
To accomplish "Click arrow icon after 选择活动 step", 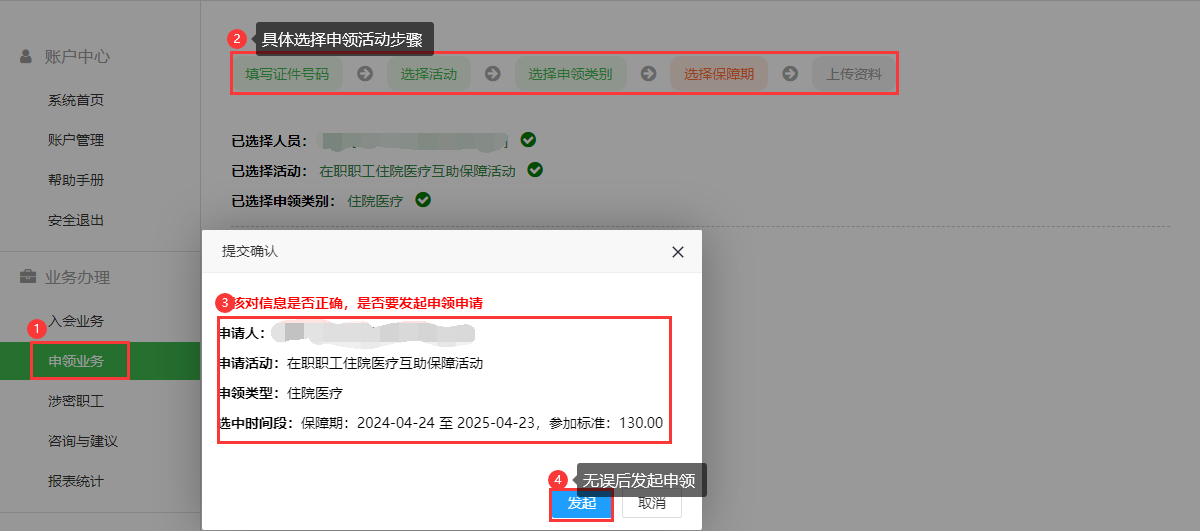I will click(x=492, y=73).
